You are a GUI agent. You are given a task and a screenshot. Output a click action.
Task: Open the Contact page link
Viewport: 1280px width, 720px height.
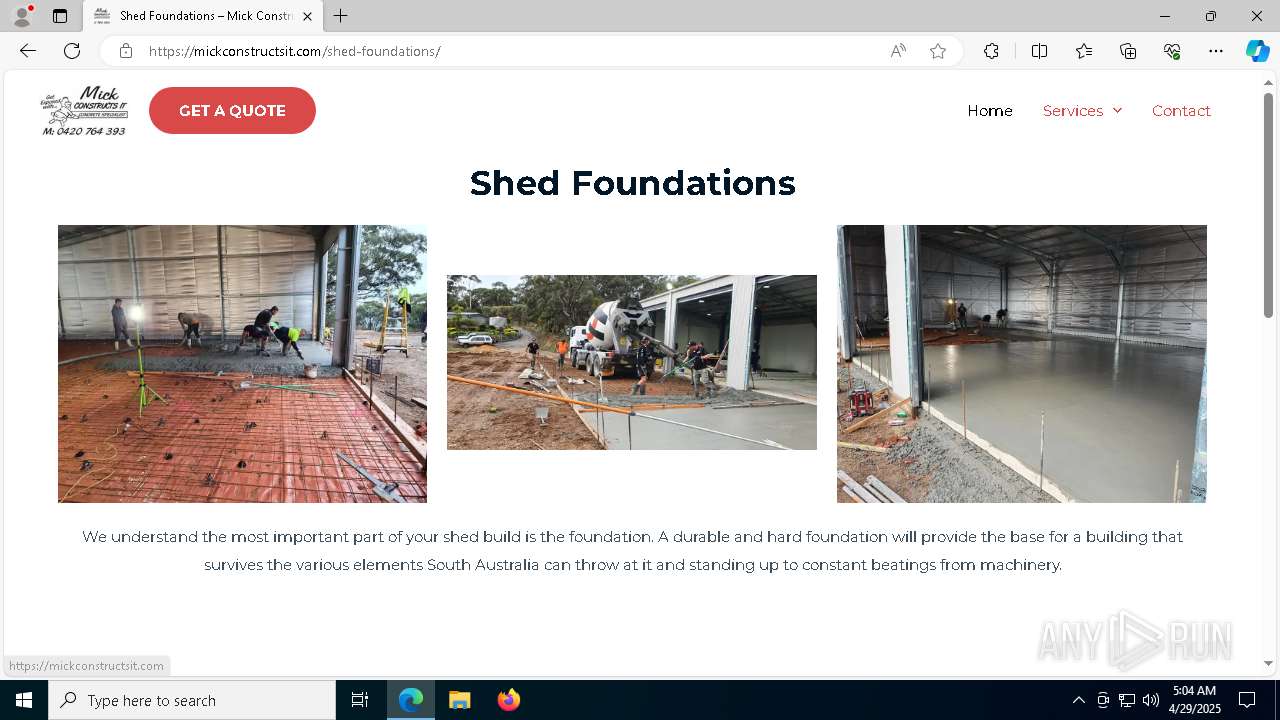1181,111
